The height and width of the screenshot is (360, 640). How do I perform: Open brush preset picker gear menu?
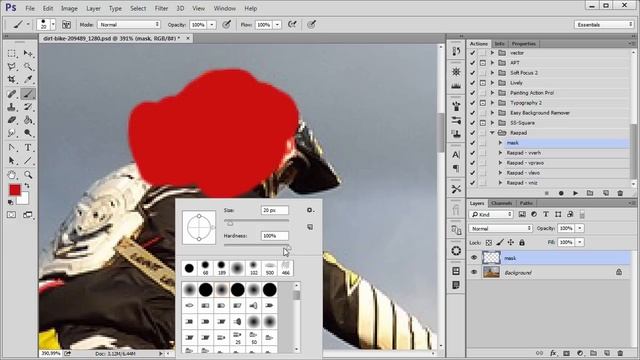pyautogui.click(x=310, y=210)
